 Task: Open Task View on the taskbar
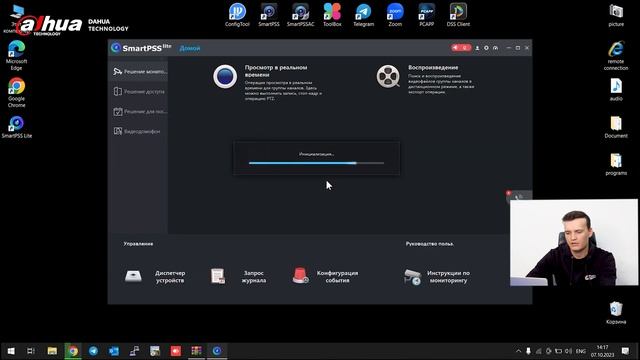(31, 351)
